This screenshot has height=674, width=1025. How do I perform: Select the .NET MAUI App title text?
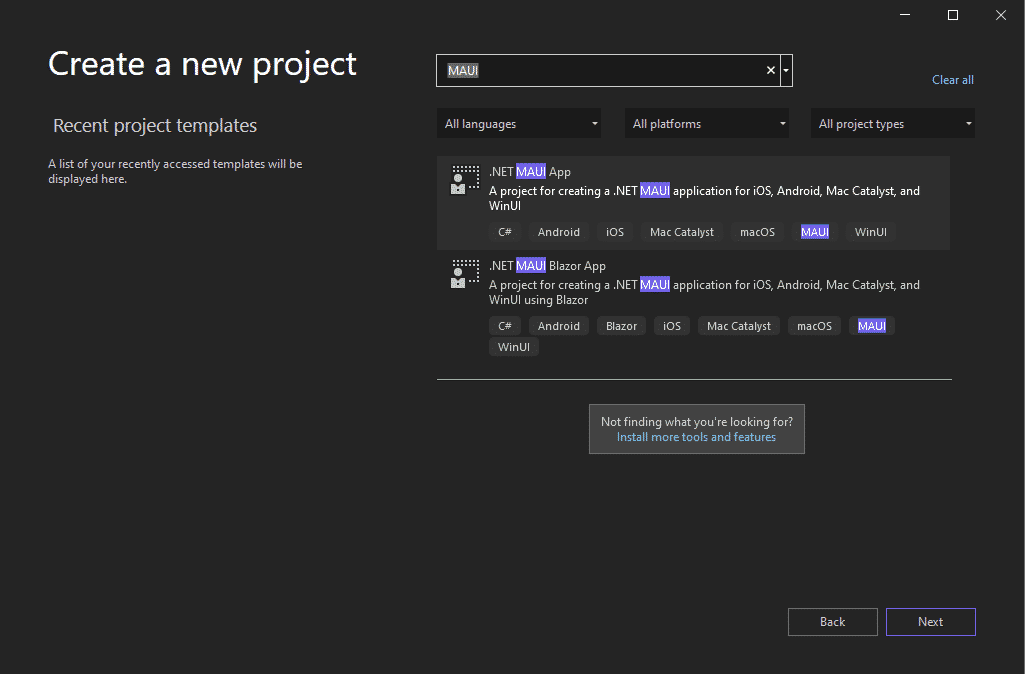coord(529,172)
